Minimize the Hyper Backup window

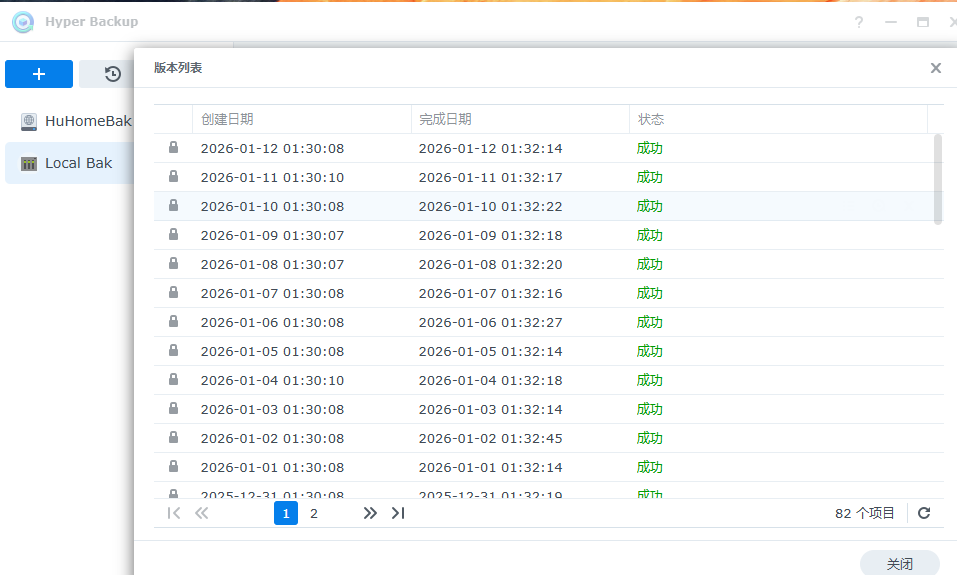891,23
